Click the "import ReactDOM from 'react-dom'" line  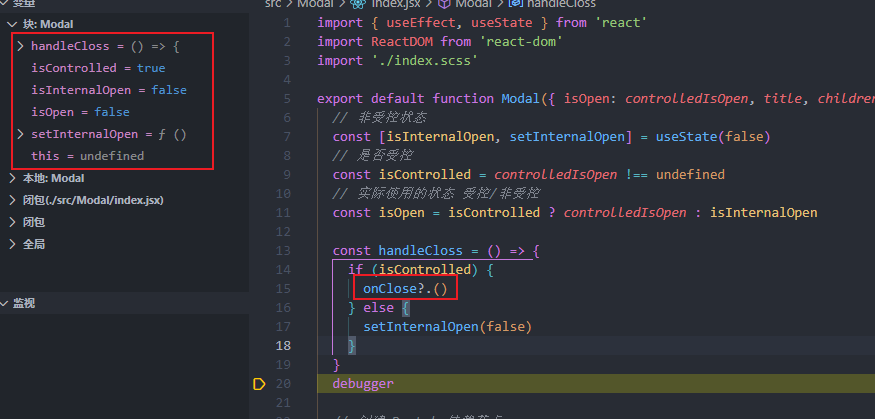point(440,42)
